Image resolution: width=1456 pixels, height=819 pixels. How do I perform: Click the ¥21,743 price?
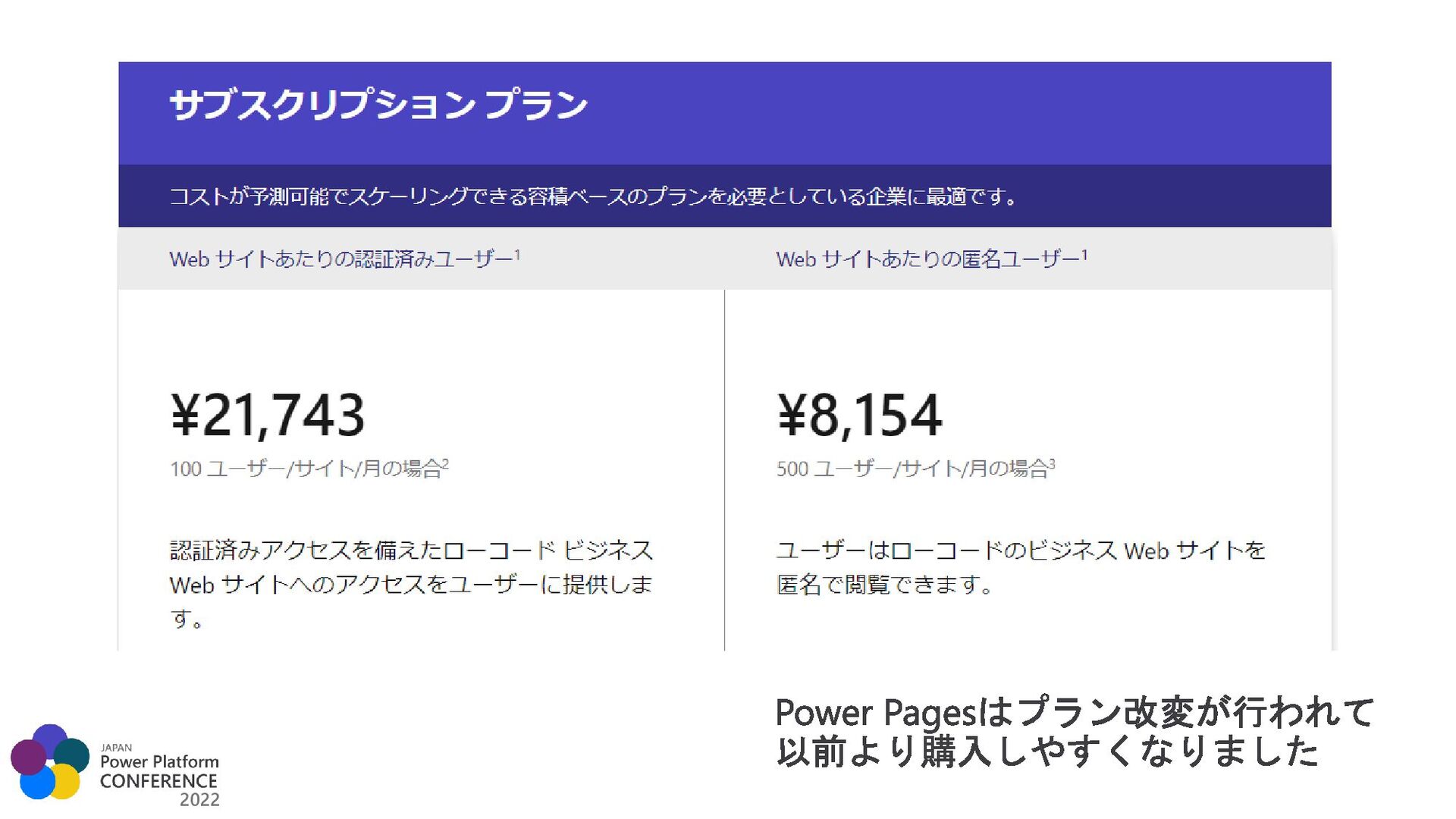point(268,416)
